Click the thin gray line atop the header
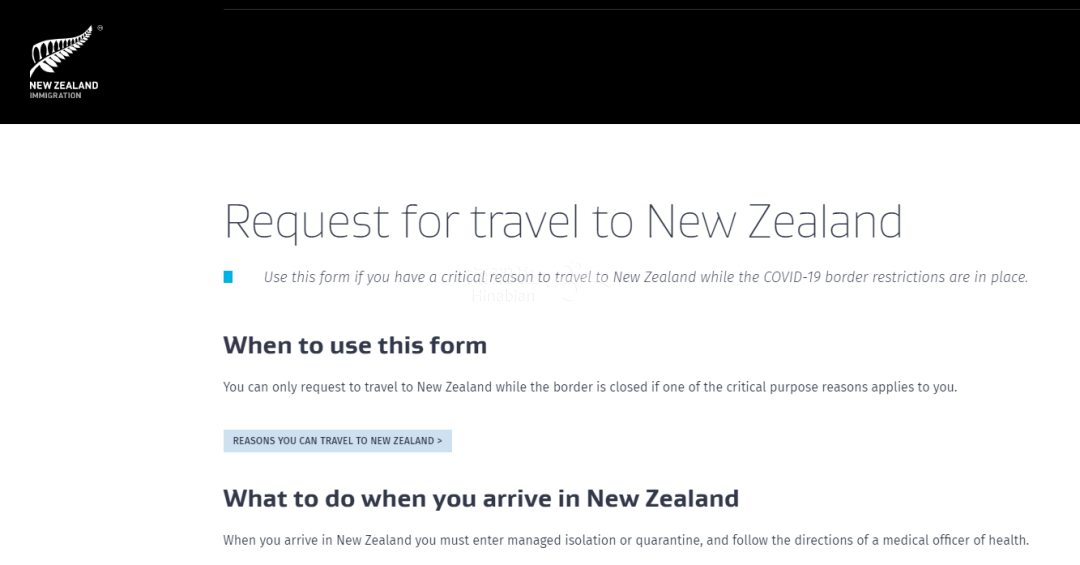Screen dimensions: 1080x565 (650, 10)
